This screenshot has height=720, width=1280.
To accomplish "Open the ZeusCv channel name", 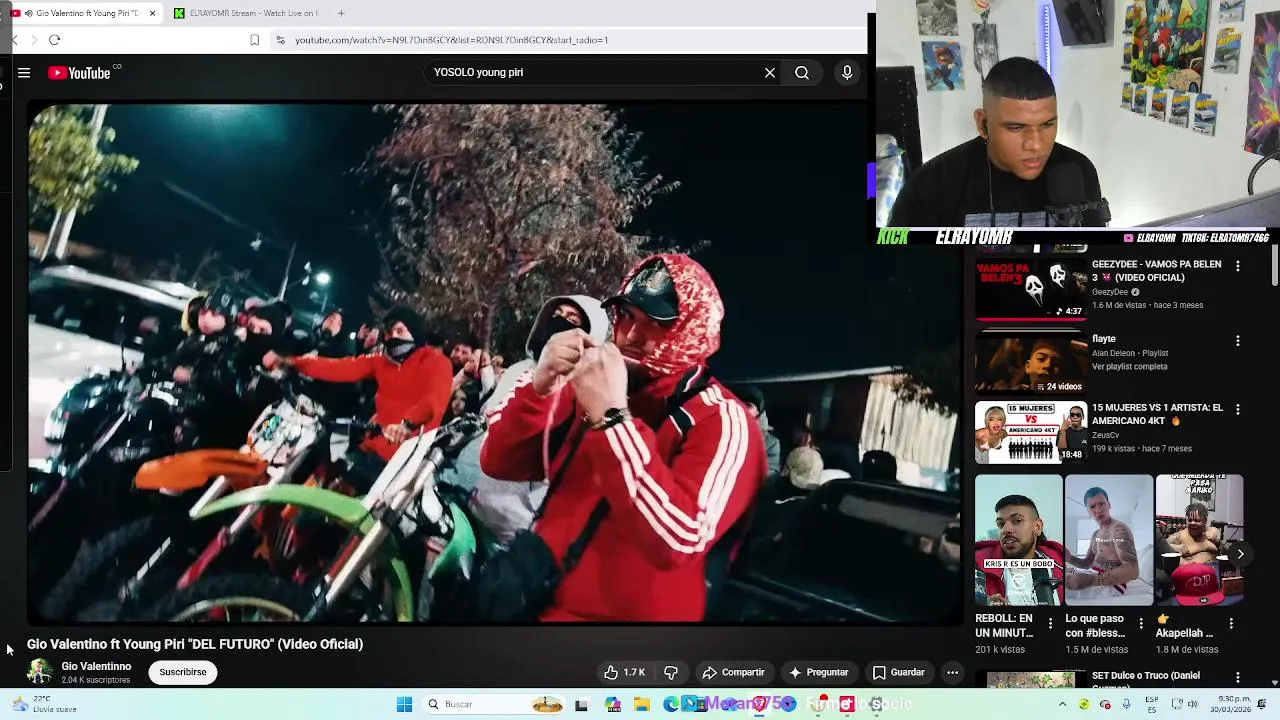I will point(1105,436).
